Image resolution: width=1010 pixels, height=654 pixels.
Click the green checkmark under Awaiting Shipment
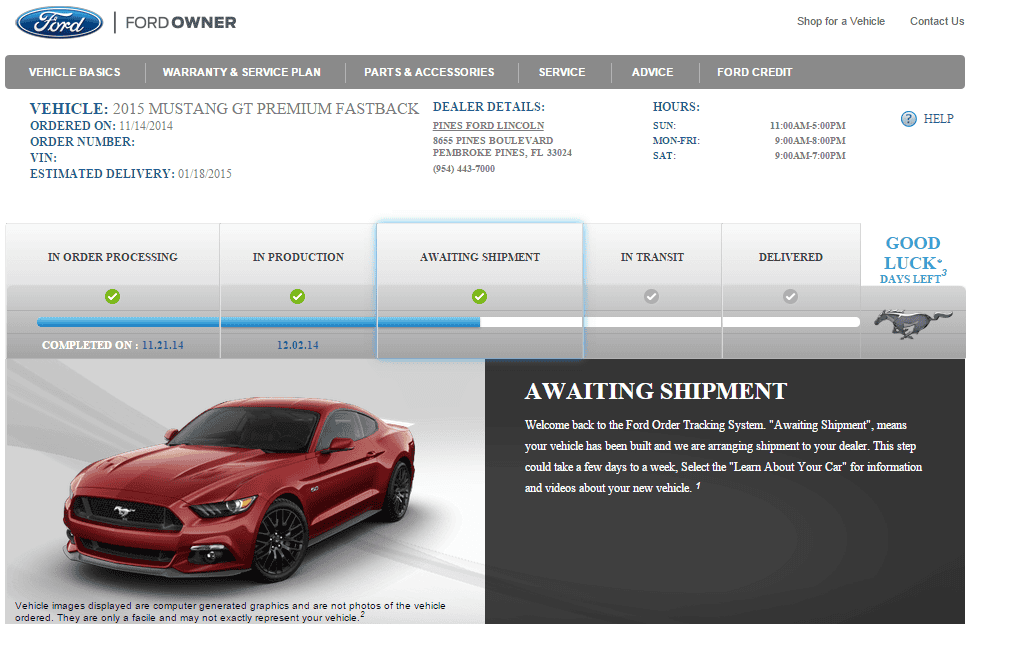(x=479, y=296)
